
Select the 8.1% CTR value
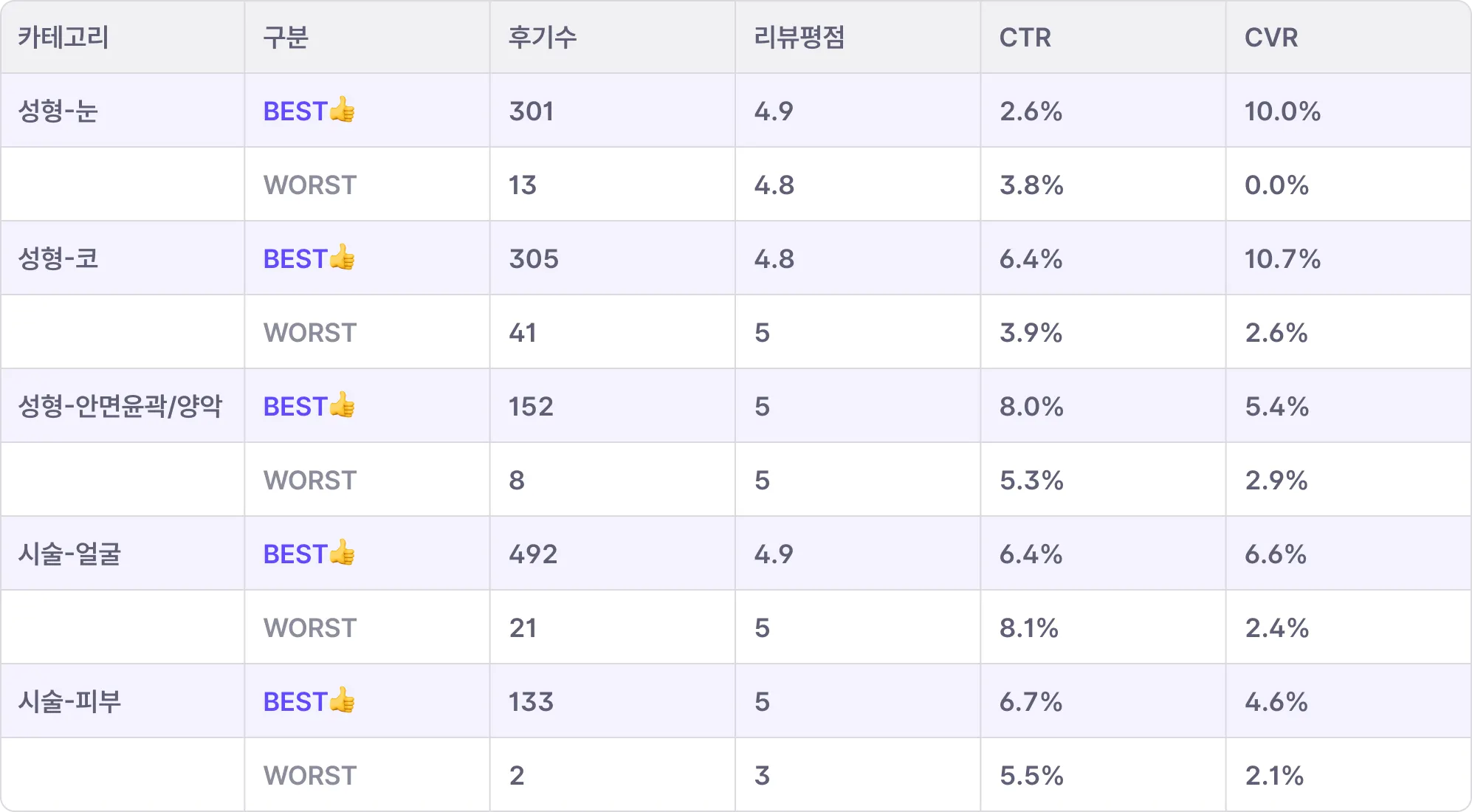pyautogui.click(x=1029, y=627)
